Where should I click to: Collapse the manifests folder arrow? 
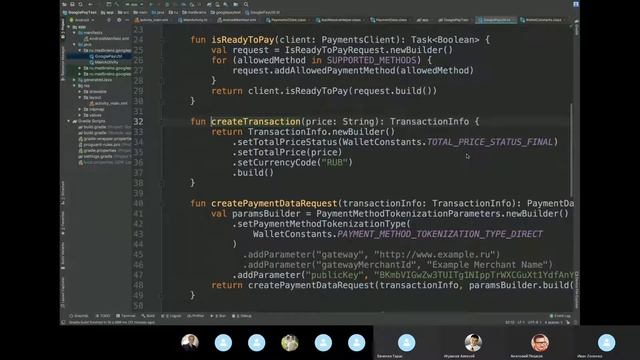pyautogui.click(x=74, y=33)
